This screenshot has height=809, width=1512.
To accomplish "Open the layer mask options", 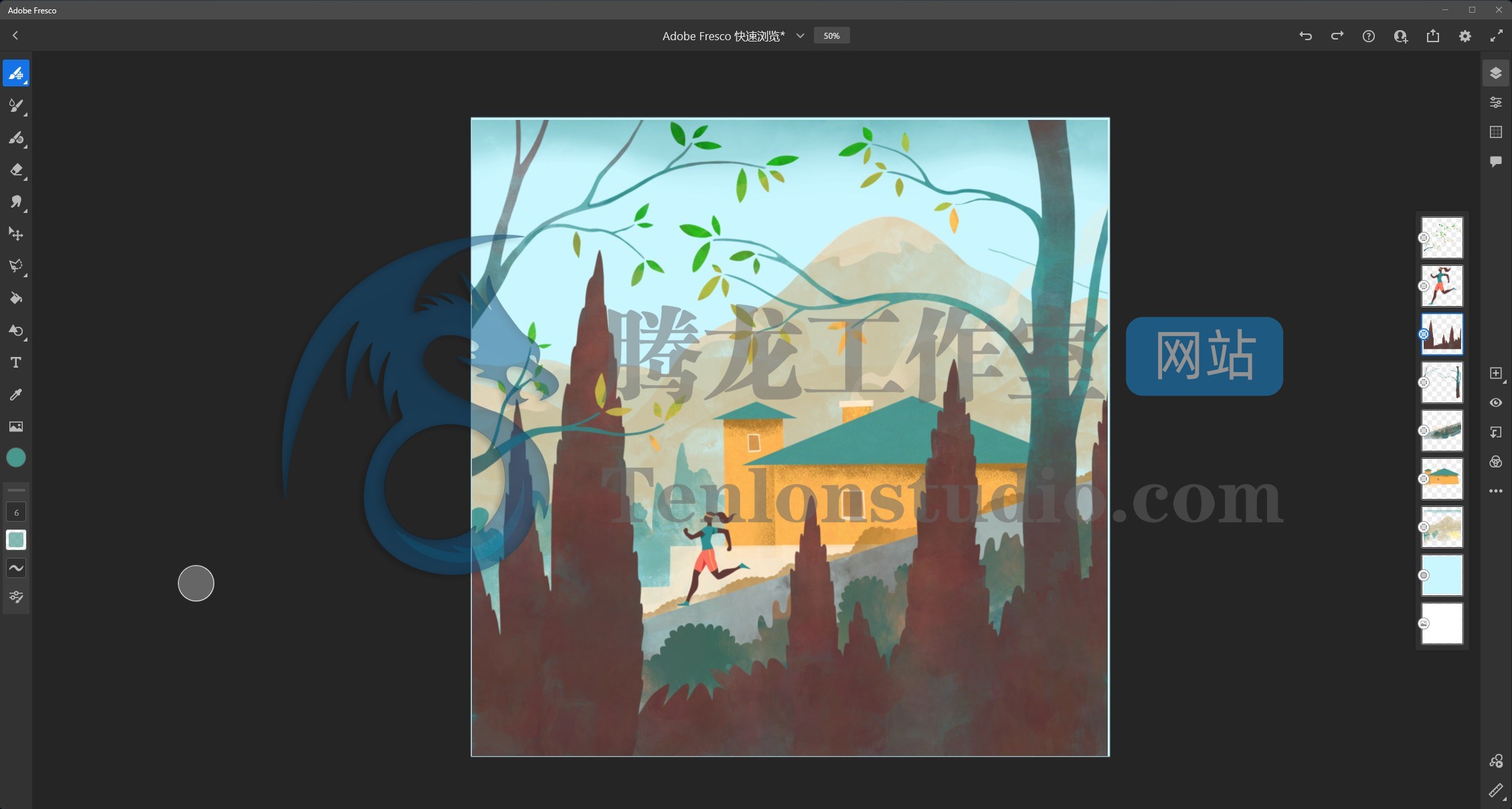I will (1496, 461).
